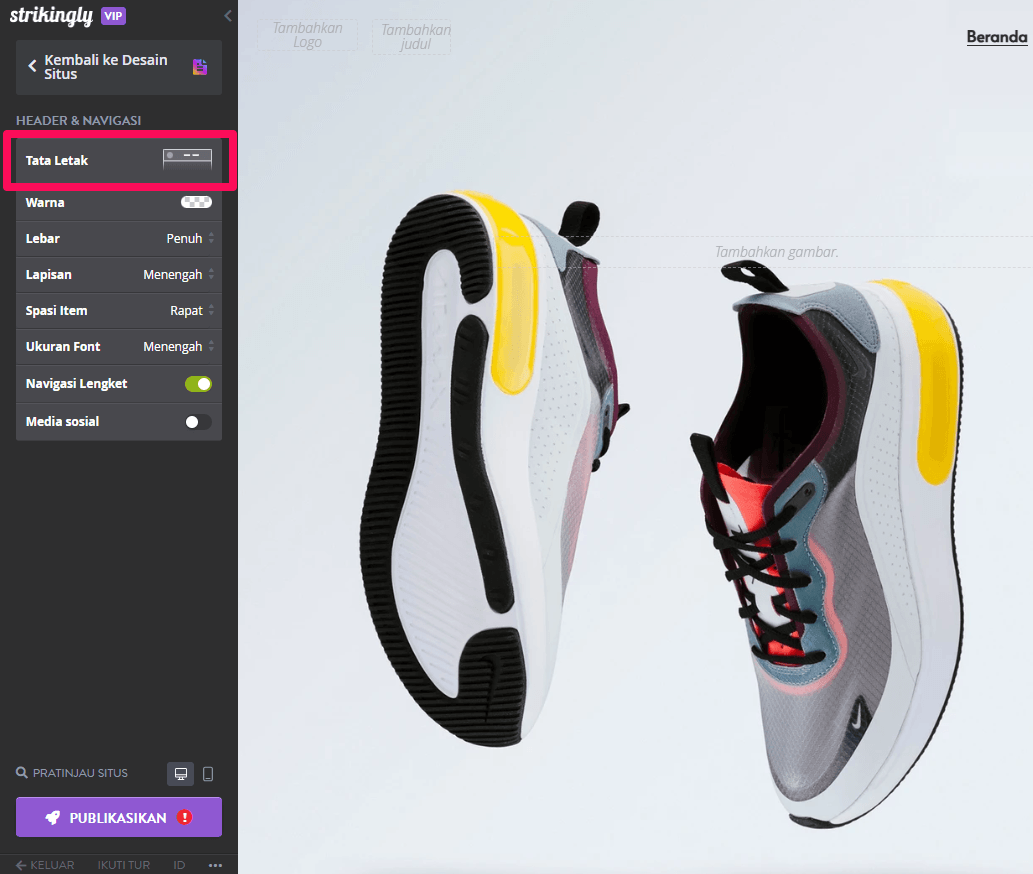Click the Warna label

click(x=45, y=202)
